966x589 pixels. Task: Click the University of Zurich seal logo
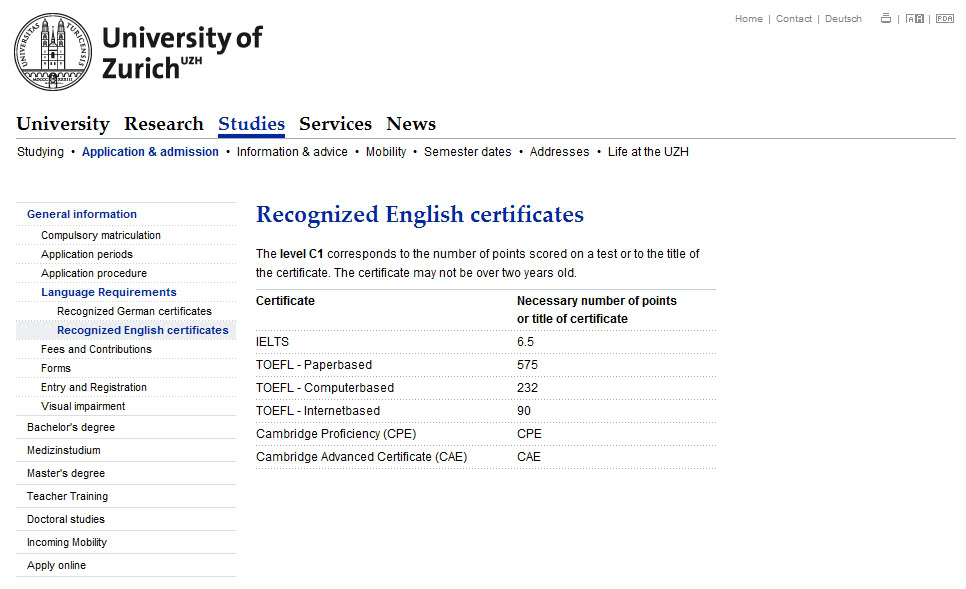click(x=53, y=52)
